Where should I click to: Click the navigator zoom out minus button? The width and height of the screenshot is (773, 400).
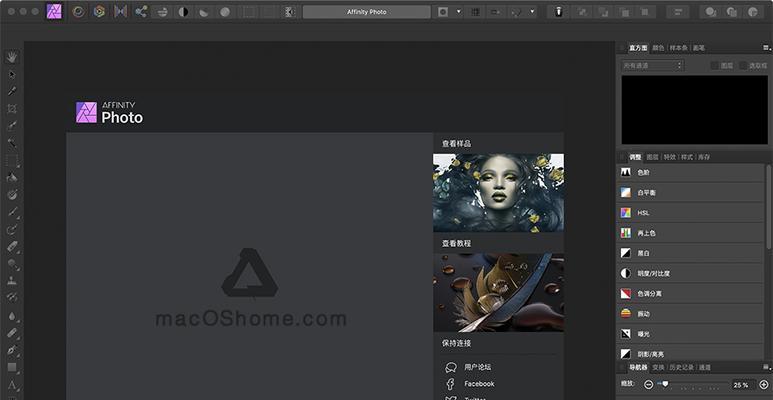(649, 385)
